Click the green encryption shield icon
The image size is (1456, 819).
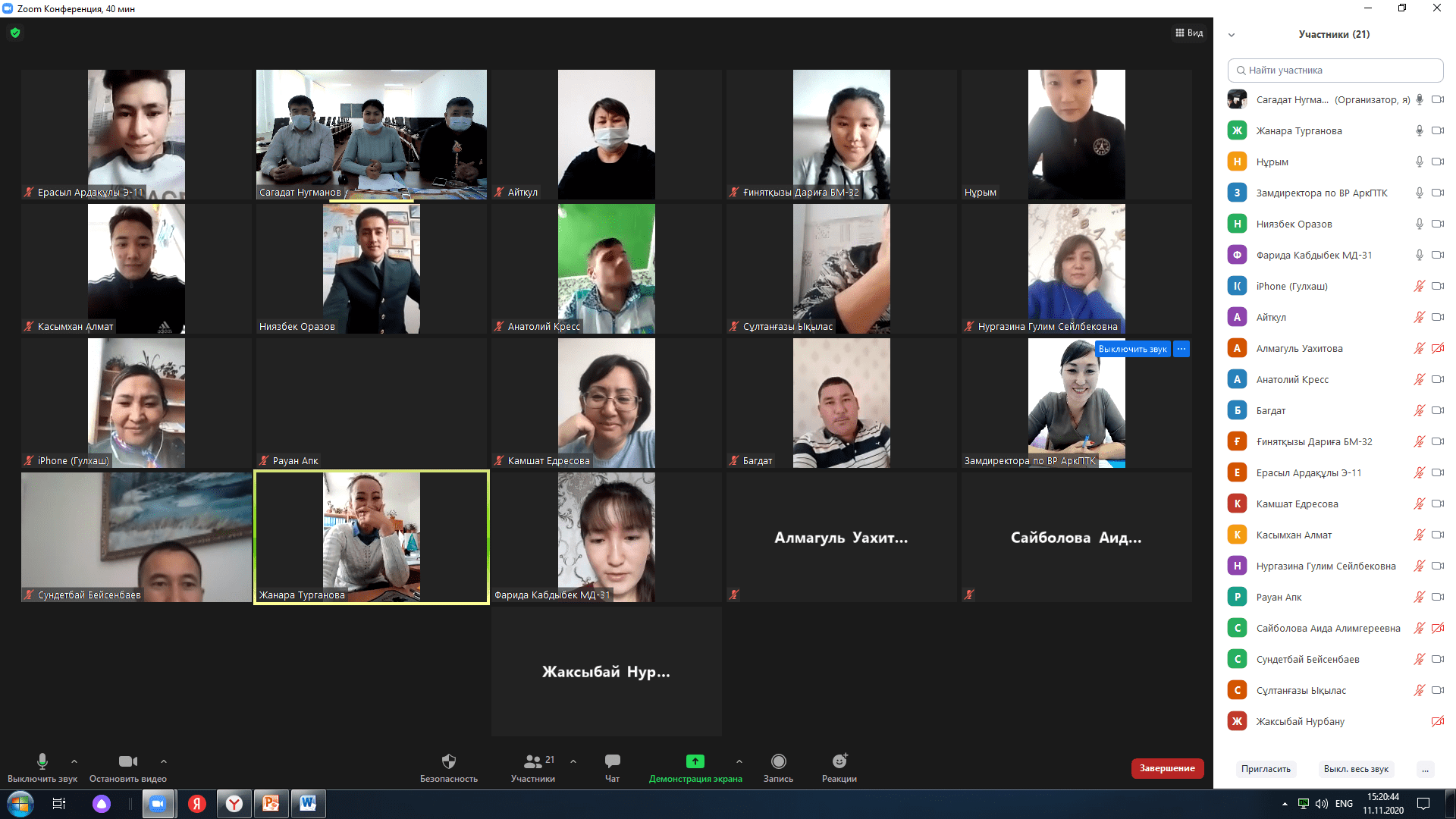pos(15,33)
